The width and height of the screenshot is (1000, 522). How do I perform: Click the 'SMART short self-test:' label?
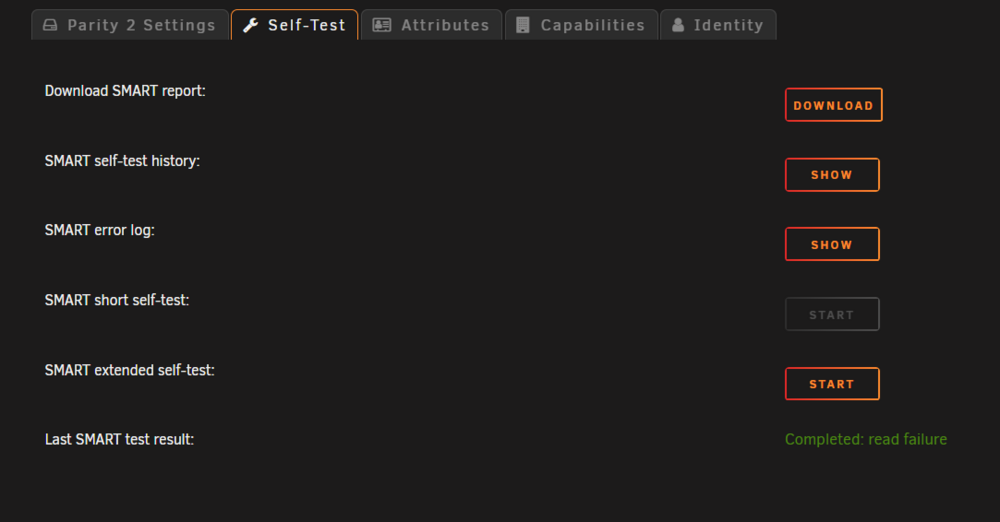point(117,301)
